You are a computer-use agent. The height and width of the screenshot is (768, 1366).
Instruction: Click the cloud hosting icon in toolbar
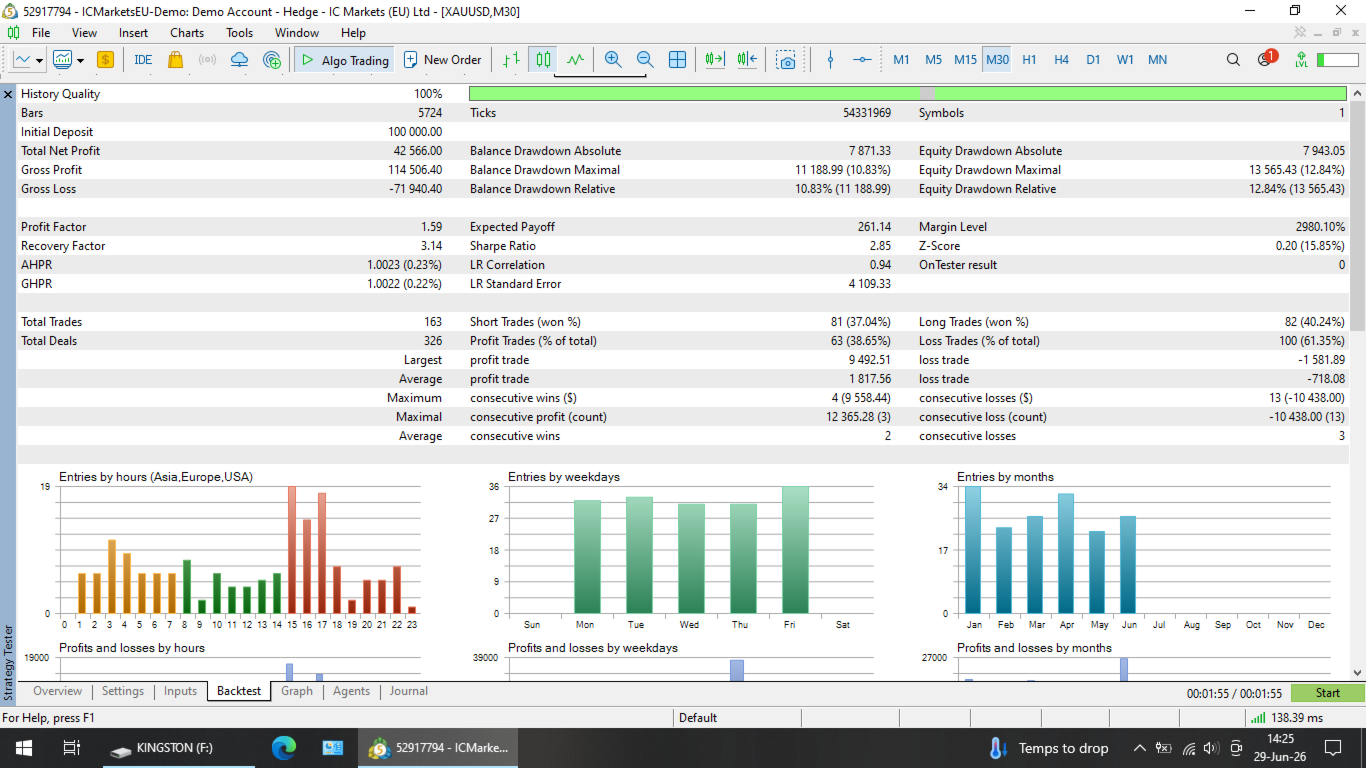239,60
